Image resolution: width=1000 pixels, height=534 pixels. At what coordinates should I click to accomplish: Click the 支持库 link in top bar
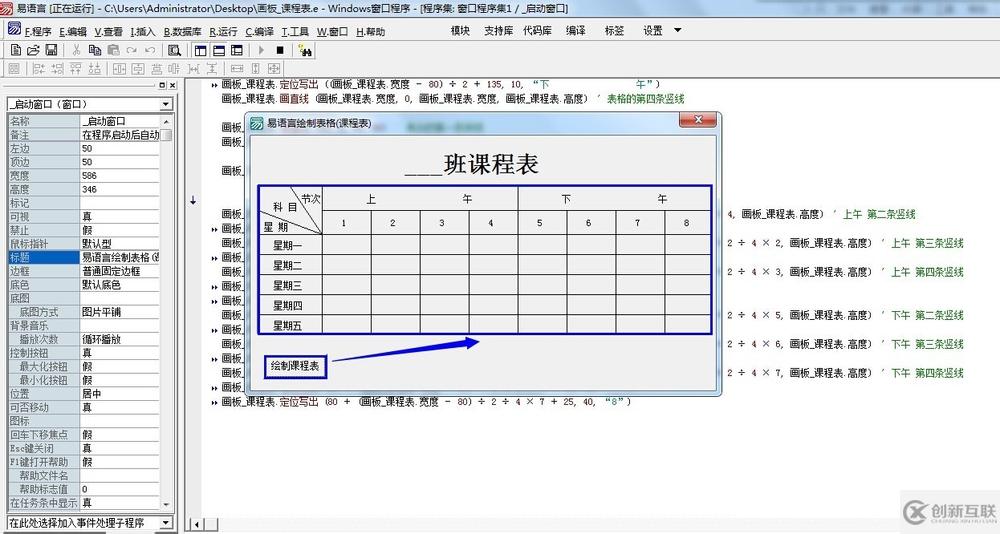[x=498, y=30]
